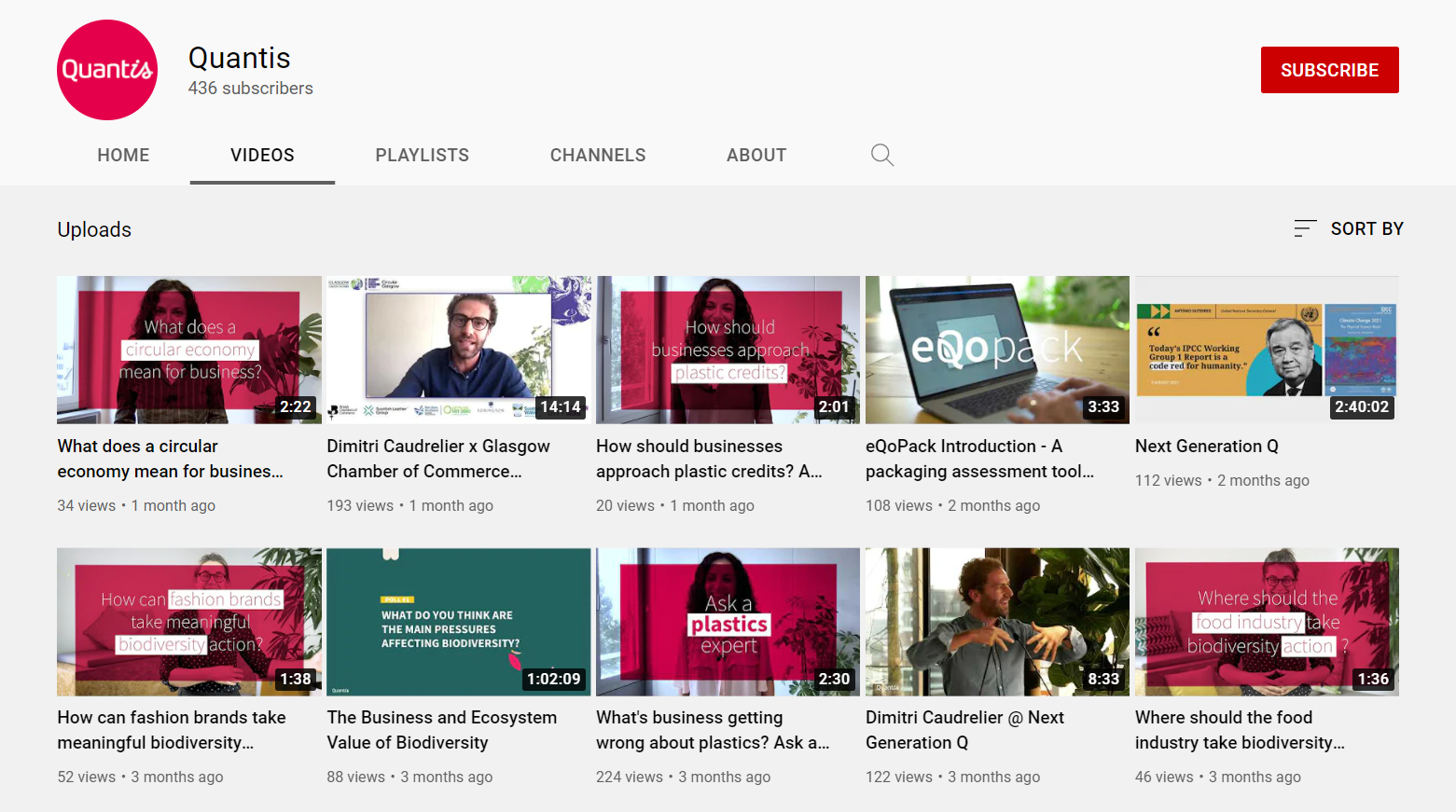Image resolution: width=1456 pixels, height=812 pixels.
Task: Play the plastic credits video thumbnail
Action: point(728,350)
